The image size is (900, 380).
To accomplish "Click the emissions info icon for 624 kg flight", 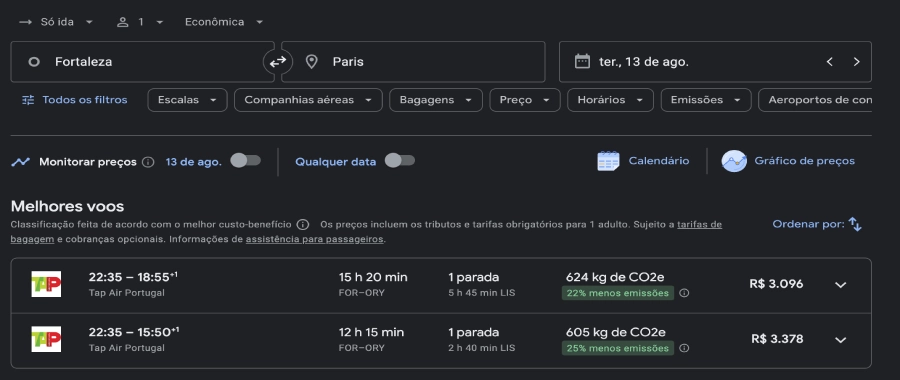I will click(684, 293).
